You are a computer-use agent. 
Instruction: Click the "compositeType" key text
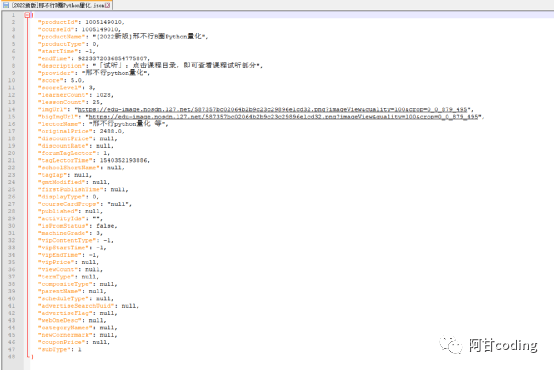coord(66,284)
